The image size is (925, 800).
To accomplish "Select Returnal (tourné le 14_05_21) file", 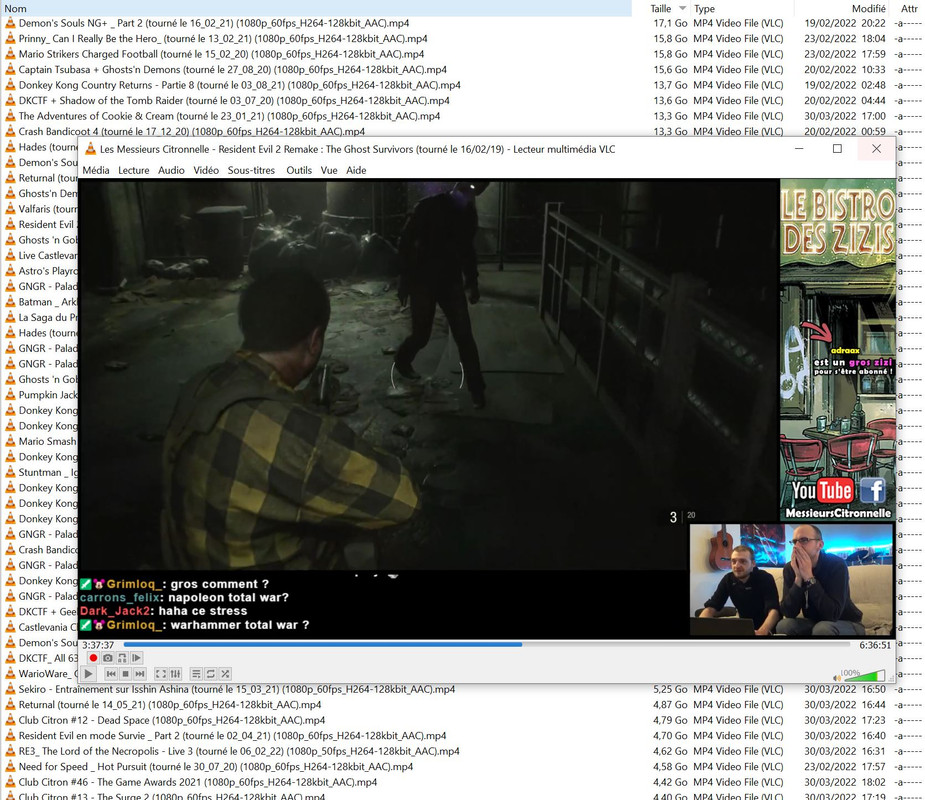I will pyautogui.click(x=170, y=704).
